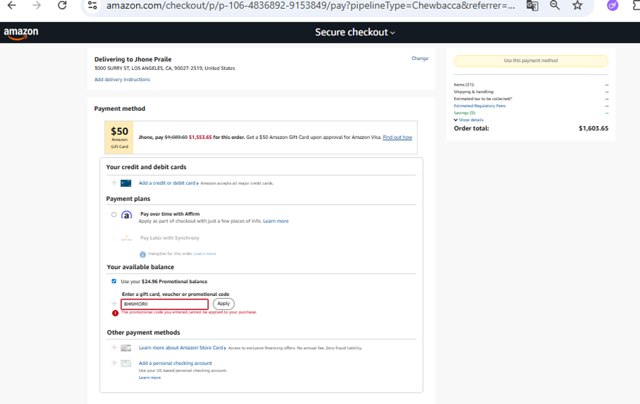
Task: Open Add delivery instructions link
Action: [122, 80]
